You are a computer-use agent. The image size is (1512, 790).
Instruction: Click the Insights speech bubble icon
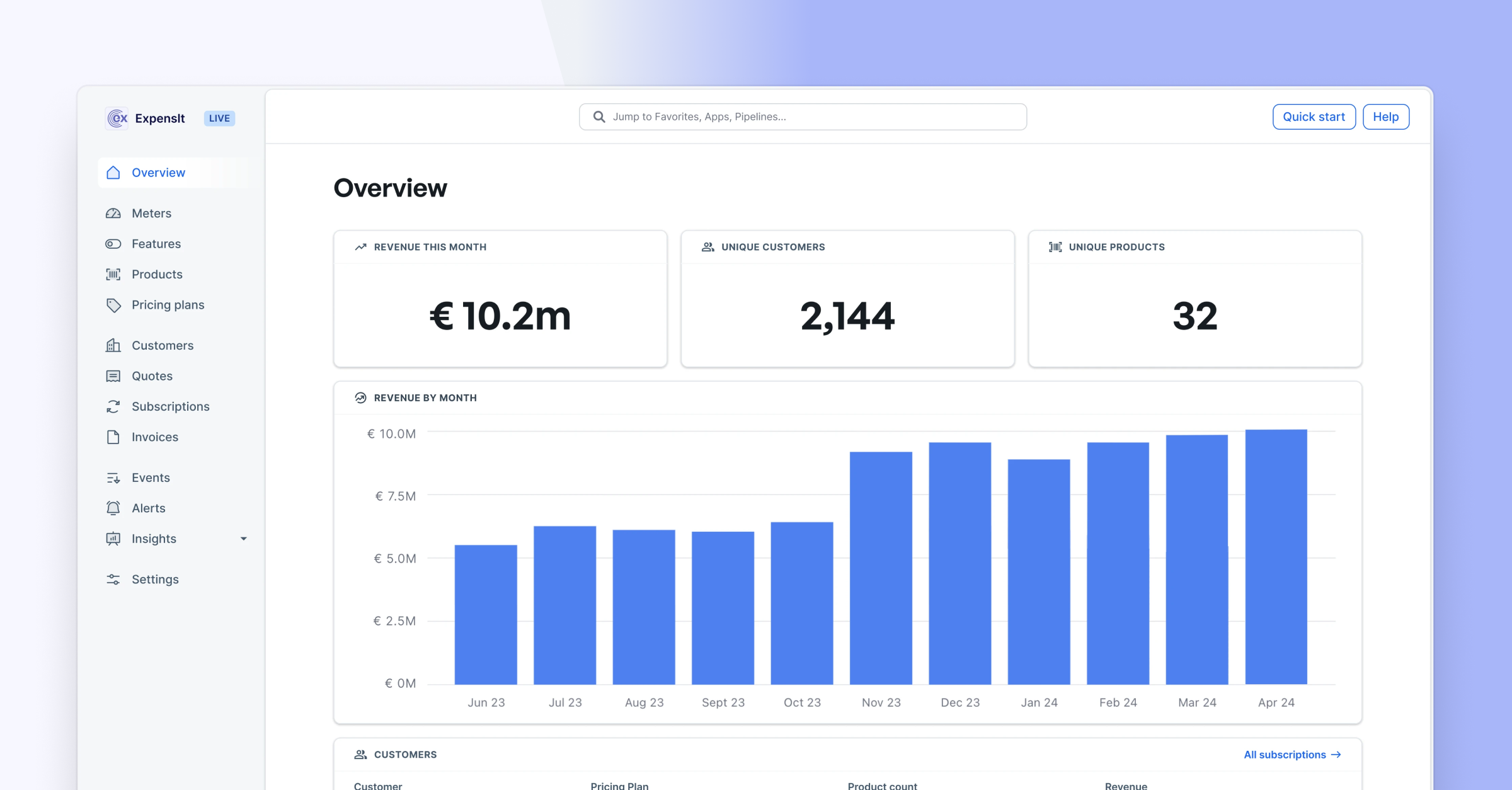(113, 539)
